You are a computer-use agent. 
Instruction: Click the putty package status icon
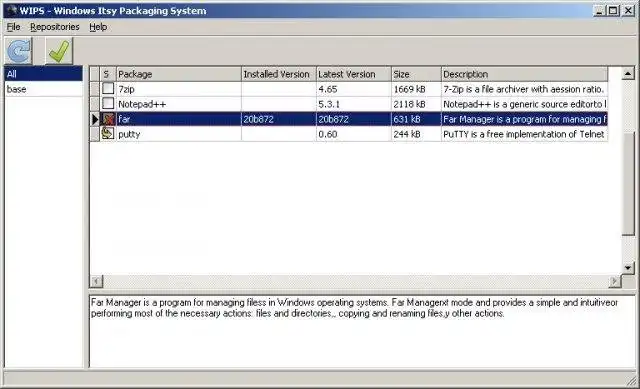click(108, 133)
